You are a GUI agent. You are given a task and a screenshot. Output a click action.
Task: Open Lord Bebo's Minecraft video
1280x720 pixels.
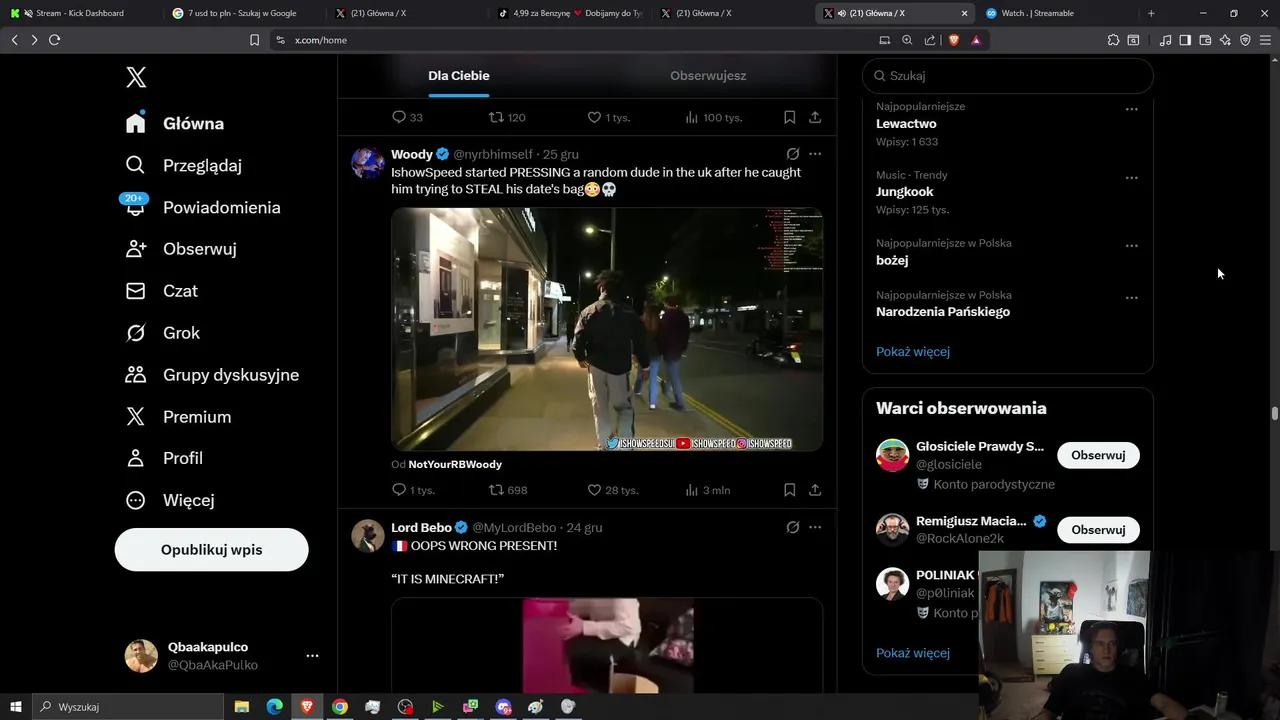click(607, 646)
